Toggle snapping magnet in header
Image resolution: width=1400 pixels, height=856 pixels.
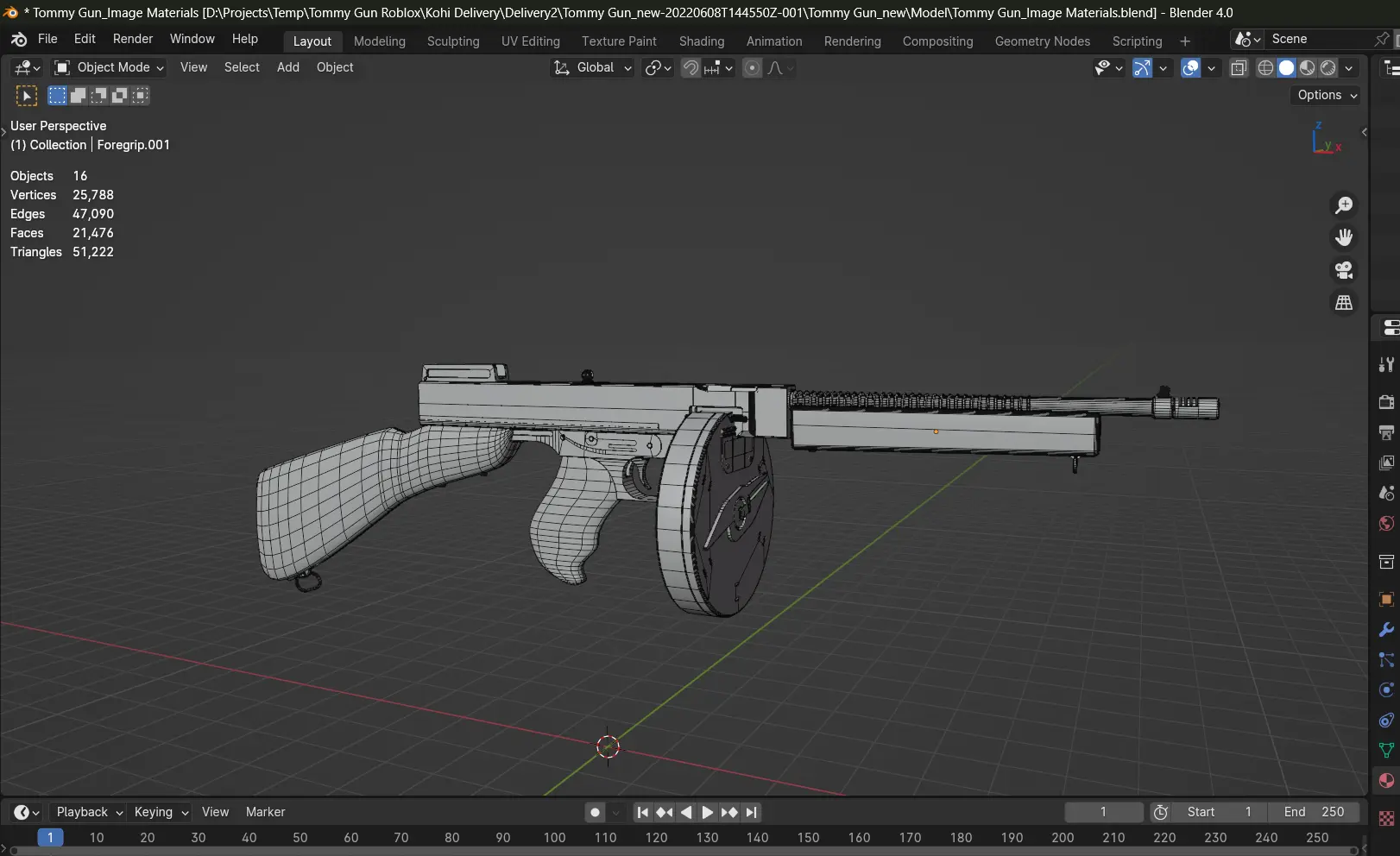click(691, 68)
